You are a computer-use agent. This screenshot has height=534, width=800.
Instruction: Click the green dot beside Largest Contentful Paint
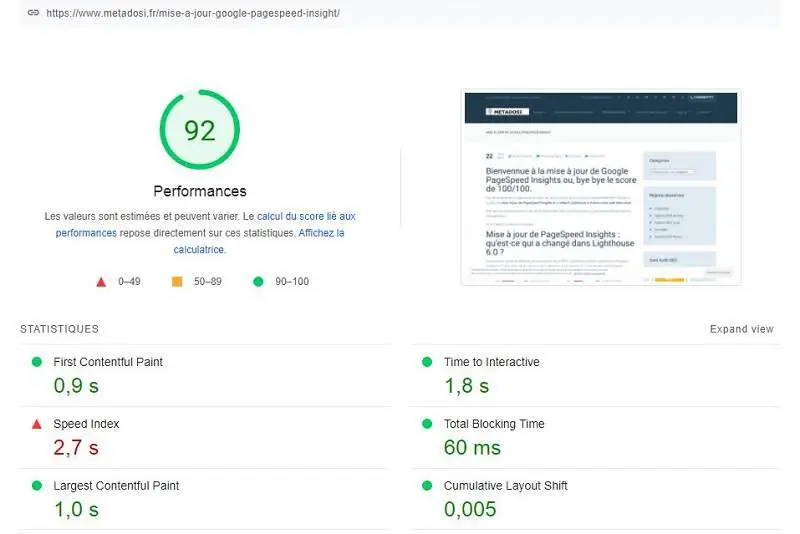coord(37,486)
